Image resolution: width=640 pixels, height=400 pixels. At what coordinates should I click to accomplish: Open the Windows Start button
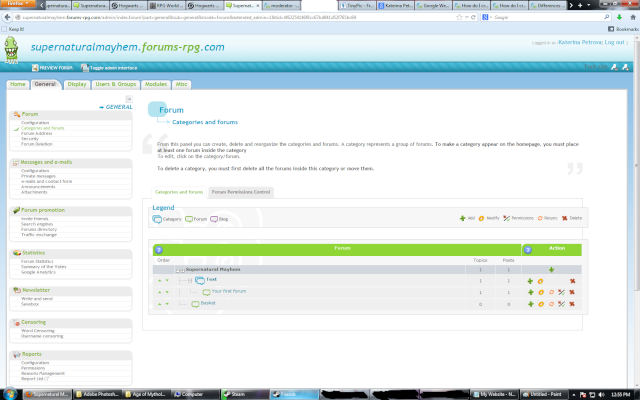10,394
